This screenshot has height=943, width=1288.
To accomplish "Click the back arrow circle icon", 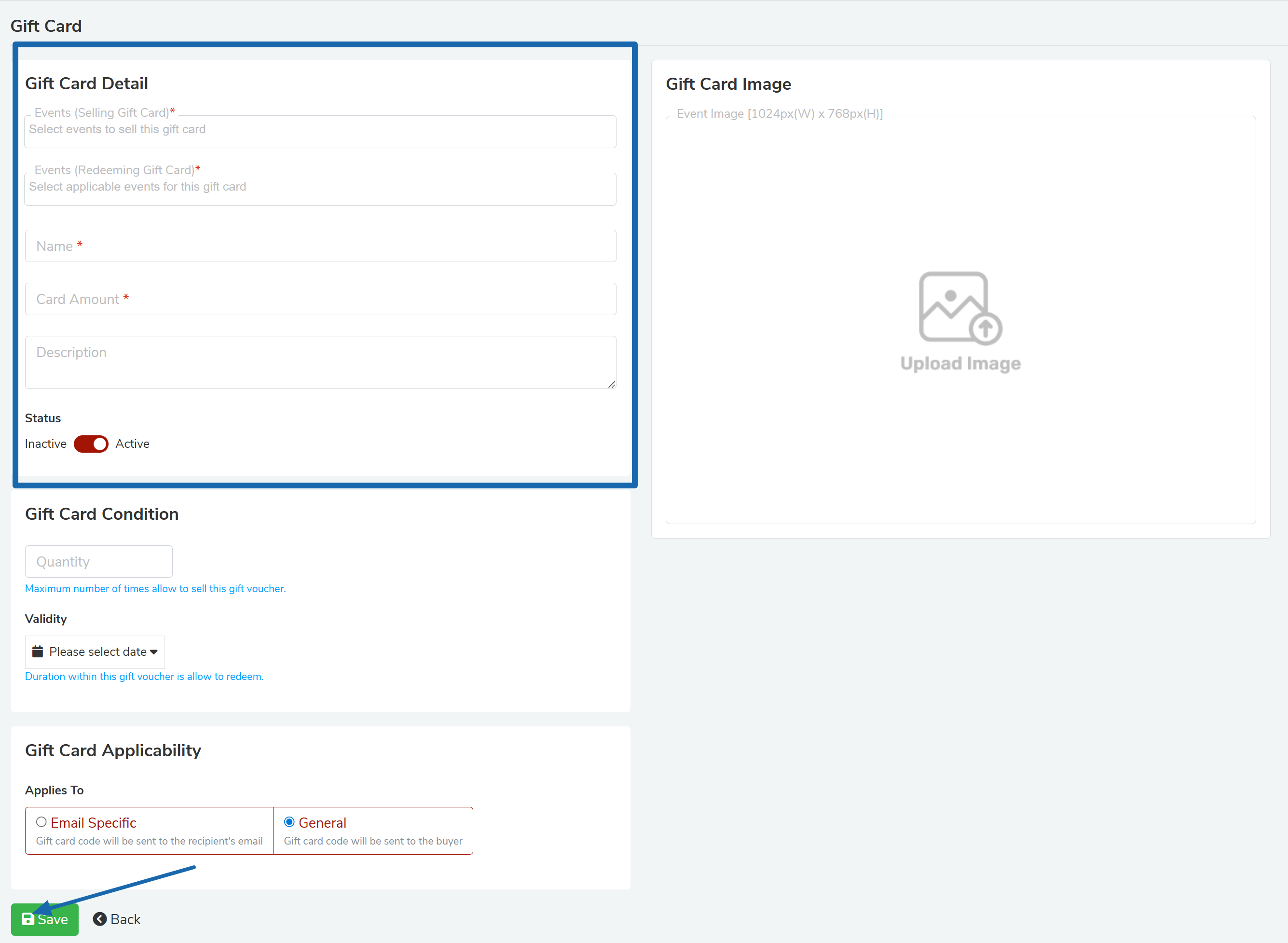I will (100, 919).
